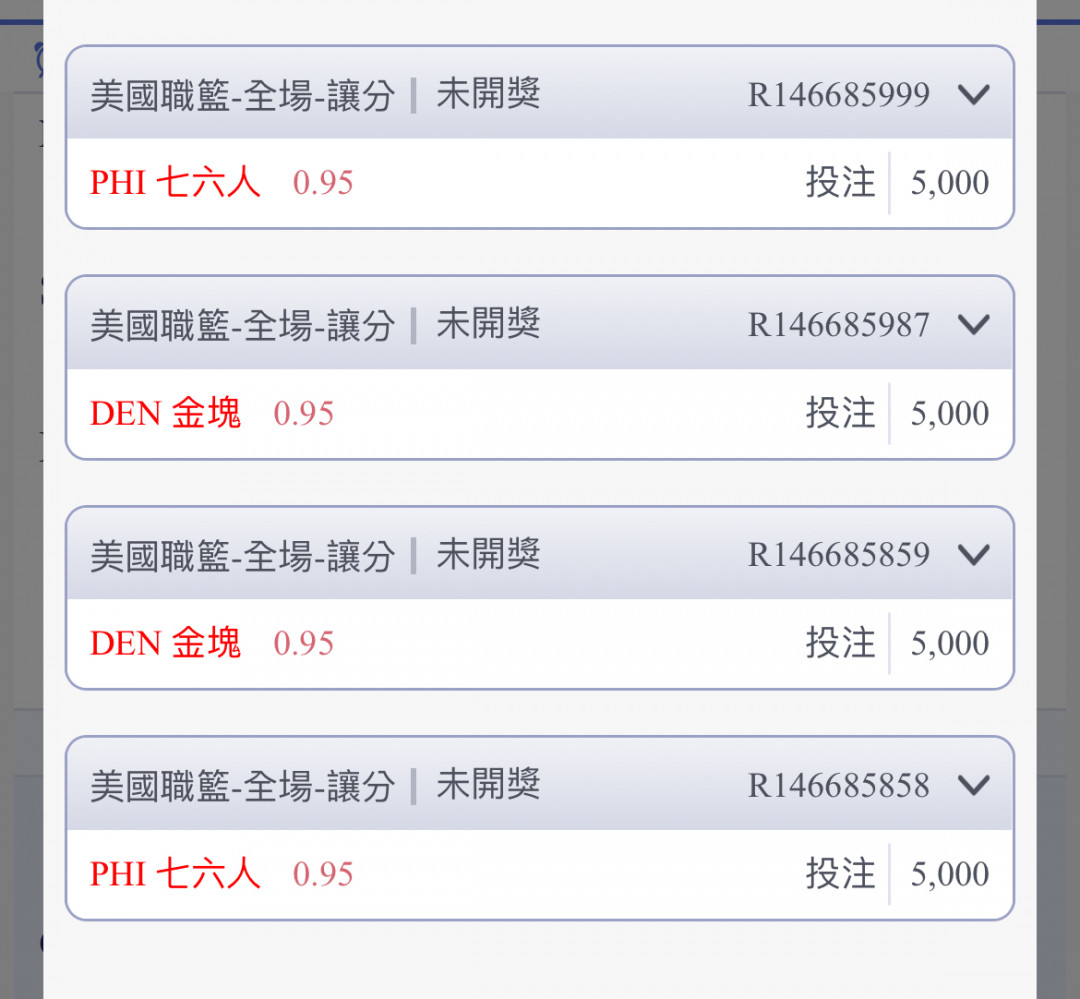
Task: Select bet number R146685858
Action: pos(839,785)
